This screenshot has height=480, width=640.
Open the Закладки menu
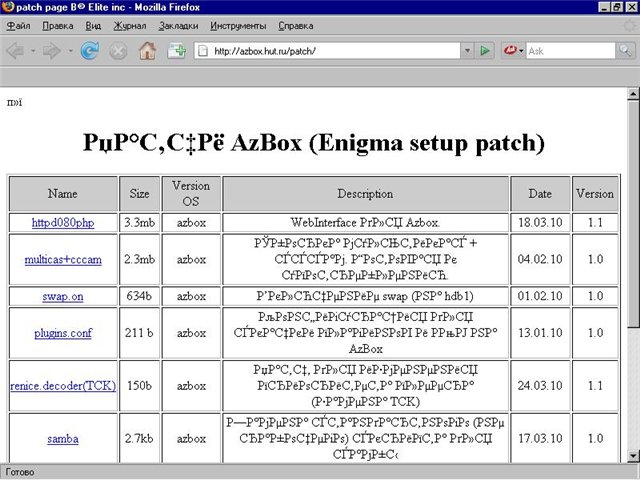pyautogui.click(x=178, y=26)
